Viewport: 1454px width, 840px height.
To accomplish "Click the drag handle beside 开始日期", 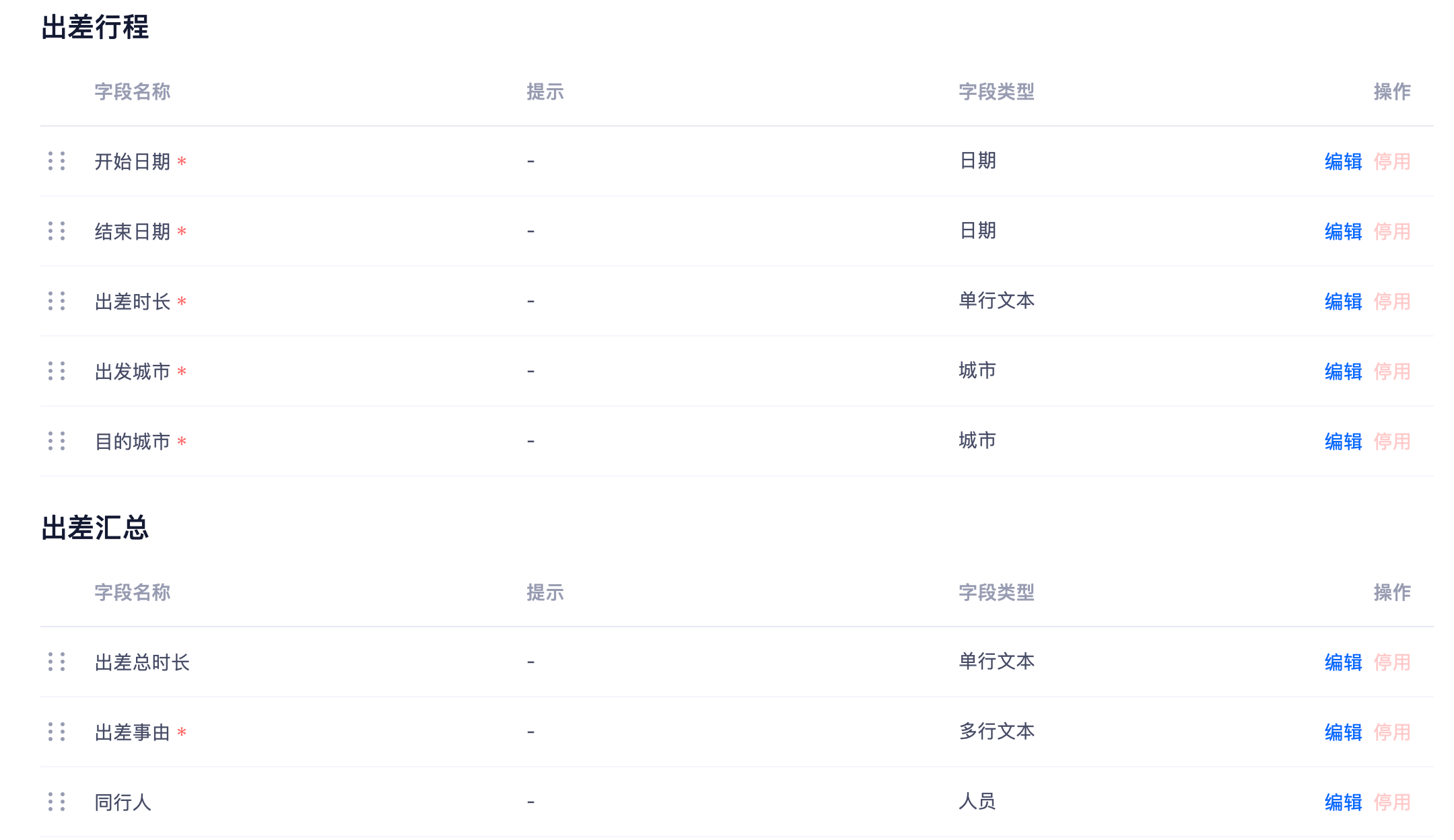I will (x=57, y=161).
